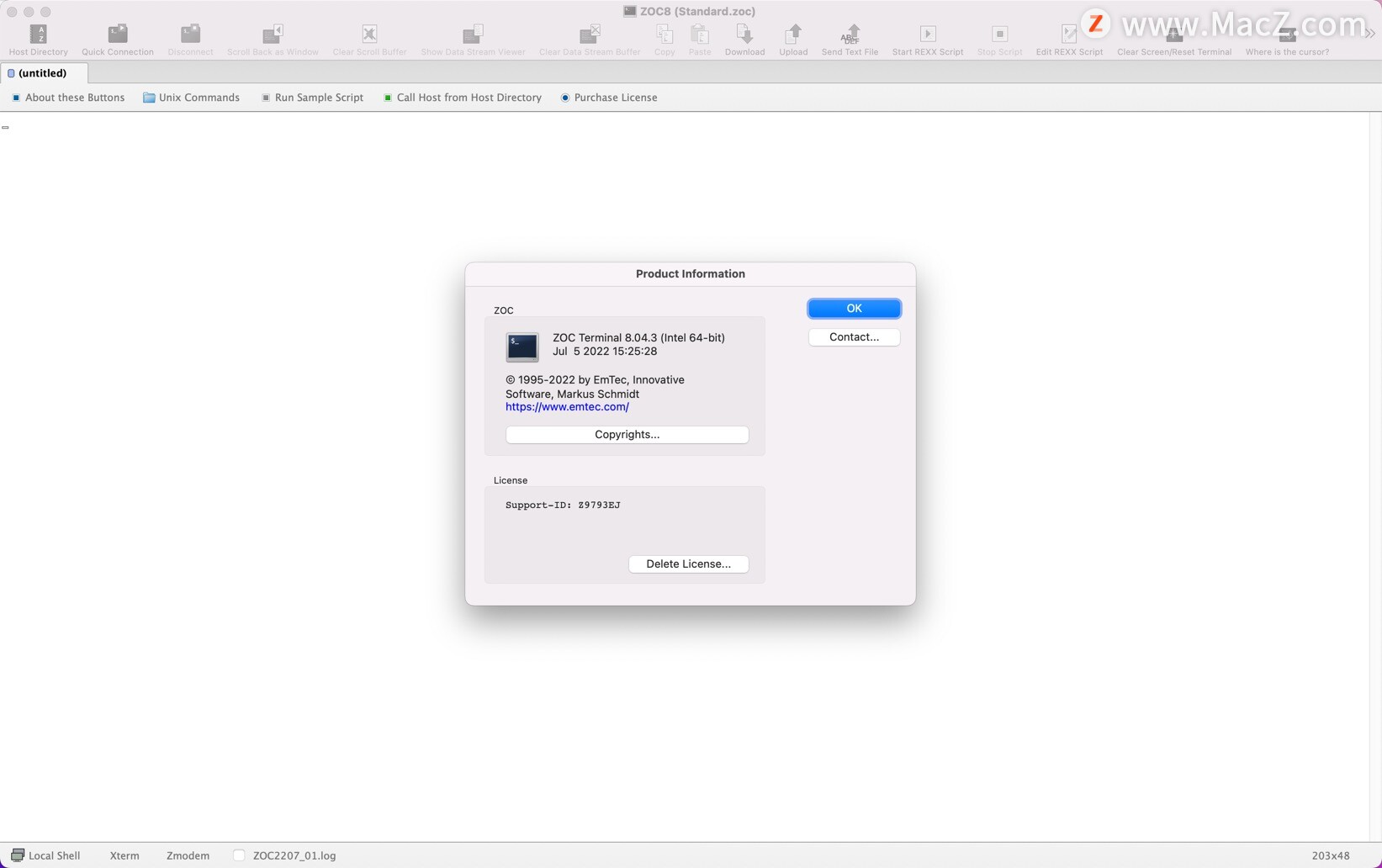The width and height of the screenshot is (1382, 868).
Task: Confirm the dialog with OK
Action: coord(854,309)
